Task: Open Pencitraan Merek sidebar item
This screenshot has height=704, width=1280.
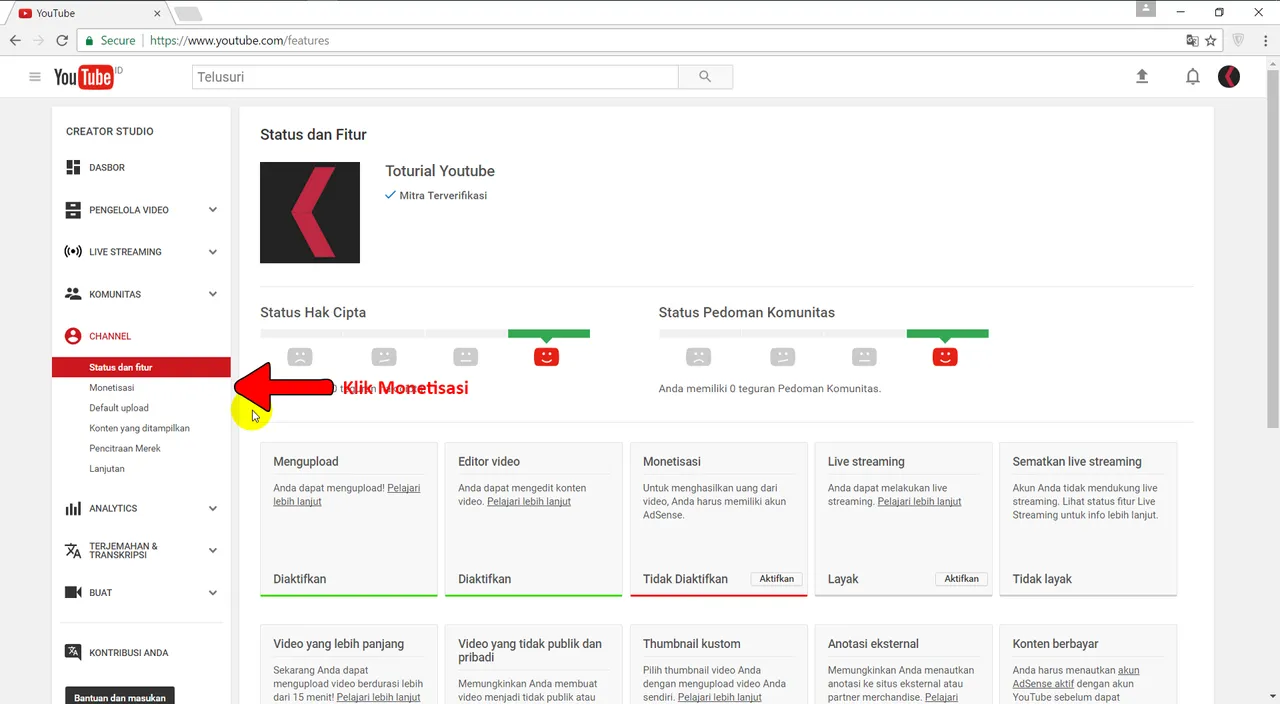Action: tap(125, 448)
